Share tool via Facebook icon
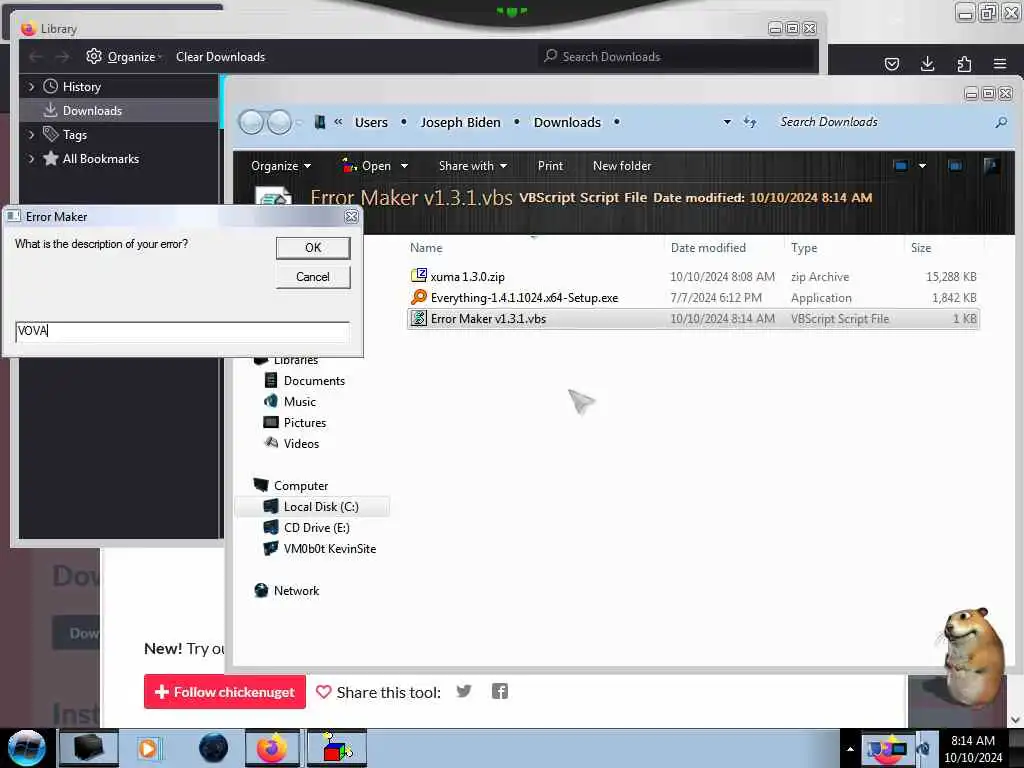Screen dimensions: 1024x768 pos(500,692)
